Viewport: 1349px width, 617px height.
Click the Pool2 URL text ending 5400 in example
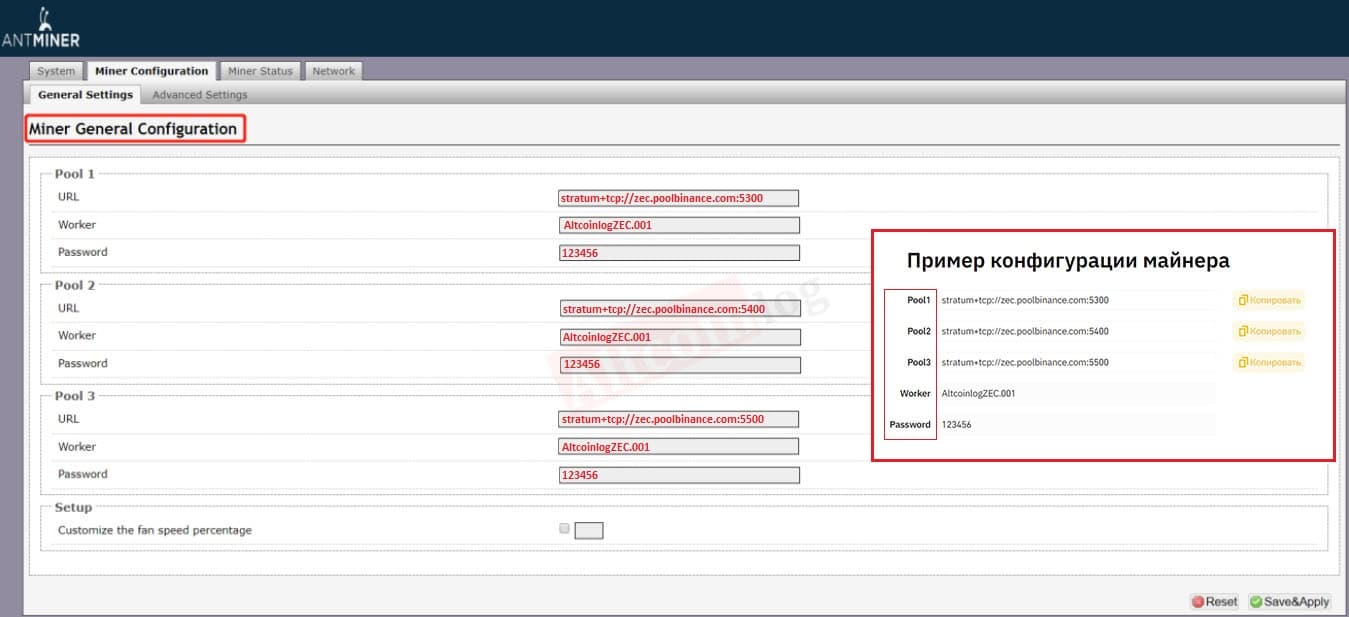[x=1025, y=331]
